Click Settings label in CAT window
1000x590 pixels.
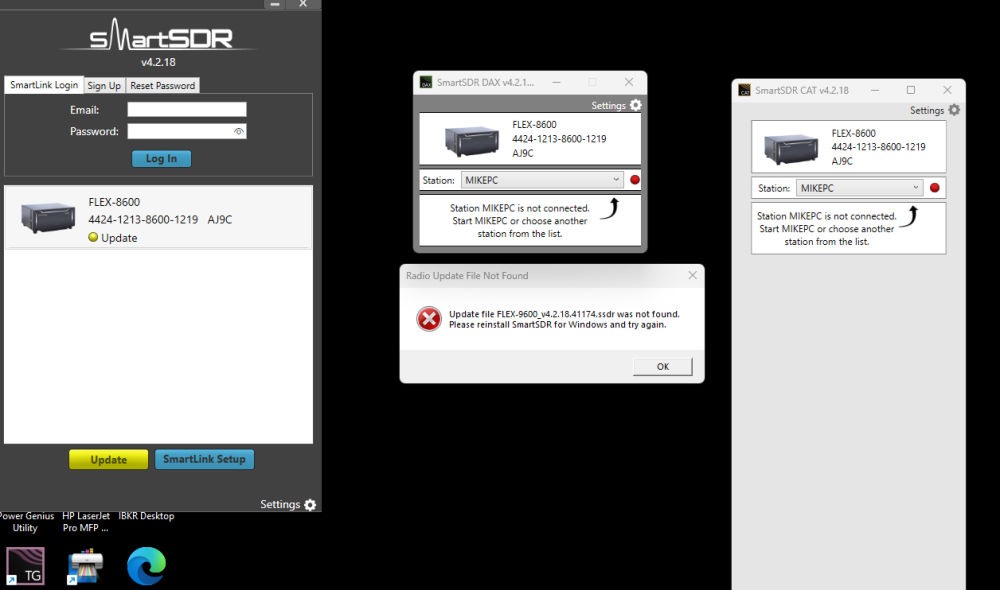click(x=927, y=110)
